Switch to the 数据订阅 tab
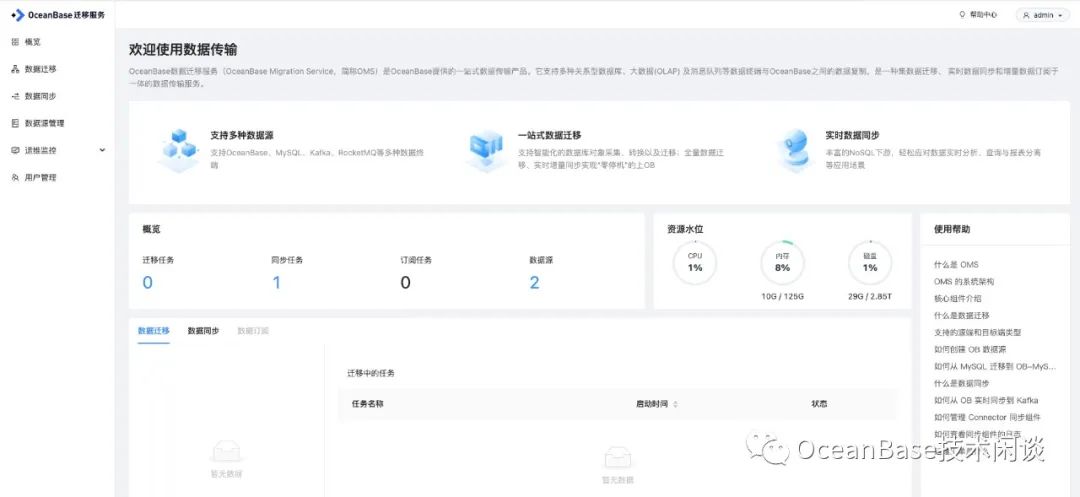Image resolution: width=1080 pixels, height=497 pixels. tap(253, 331)
